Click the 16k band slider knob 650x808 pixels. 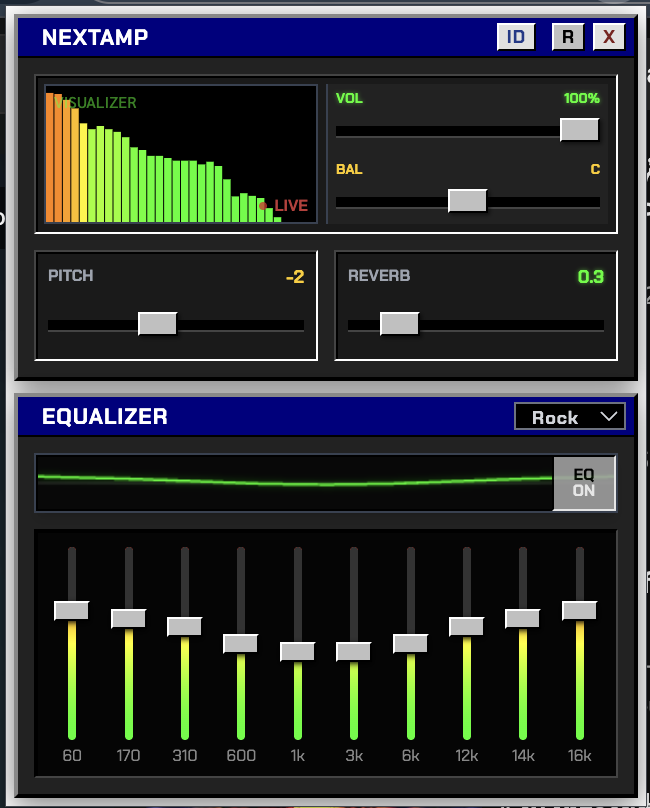[x=579, y=611]
